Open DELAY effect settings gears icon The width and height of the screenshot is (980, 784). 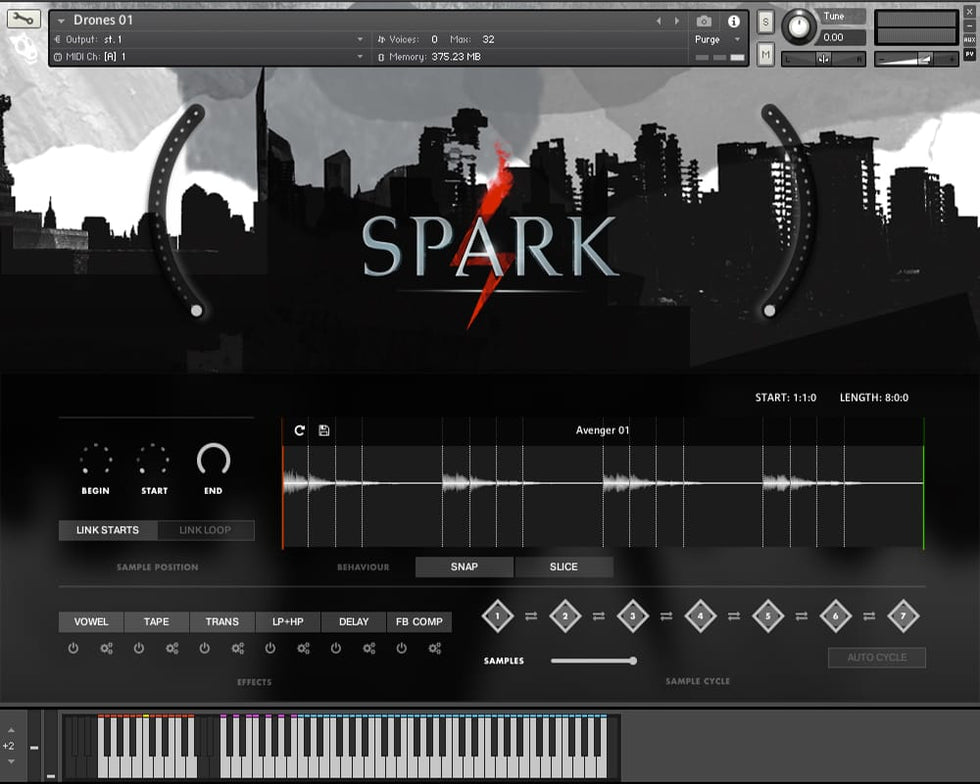tap(369, 648)
